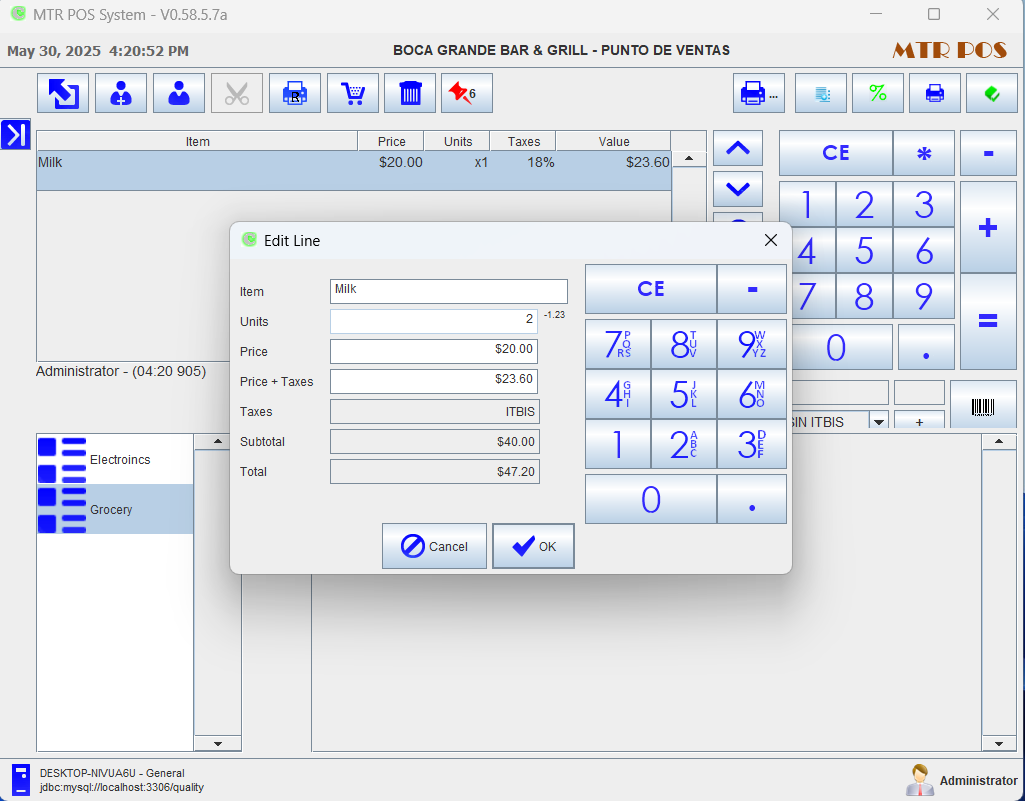Tap 2 on the main POS keypad

[864, 205]
